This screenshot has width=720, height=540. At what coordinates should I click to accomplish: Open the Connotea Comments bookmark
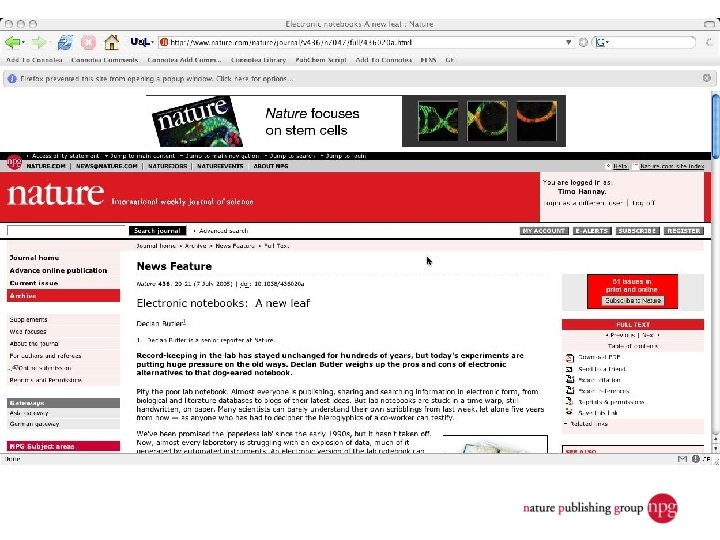pos(104,60)
